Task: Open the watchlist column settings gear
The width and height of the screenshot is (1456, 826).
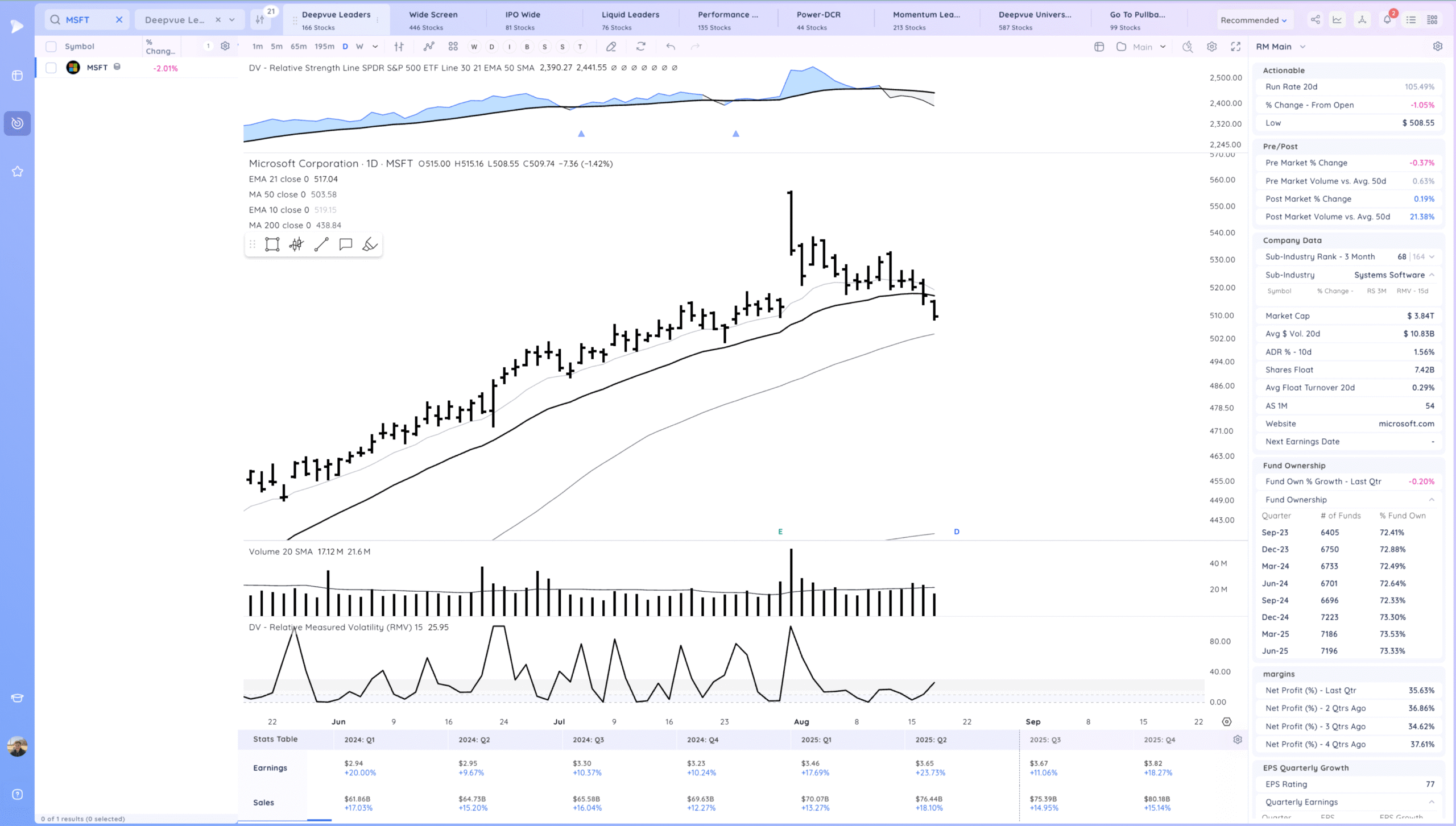Action: pyautogui.click(x=225, y=46)
